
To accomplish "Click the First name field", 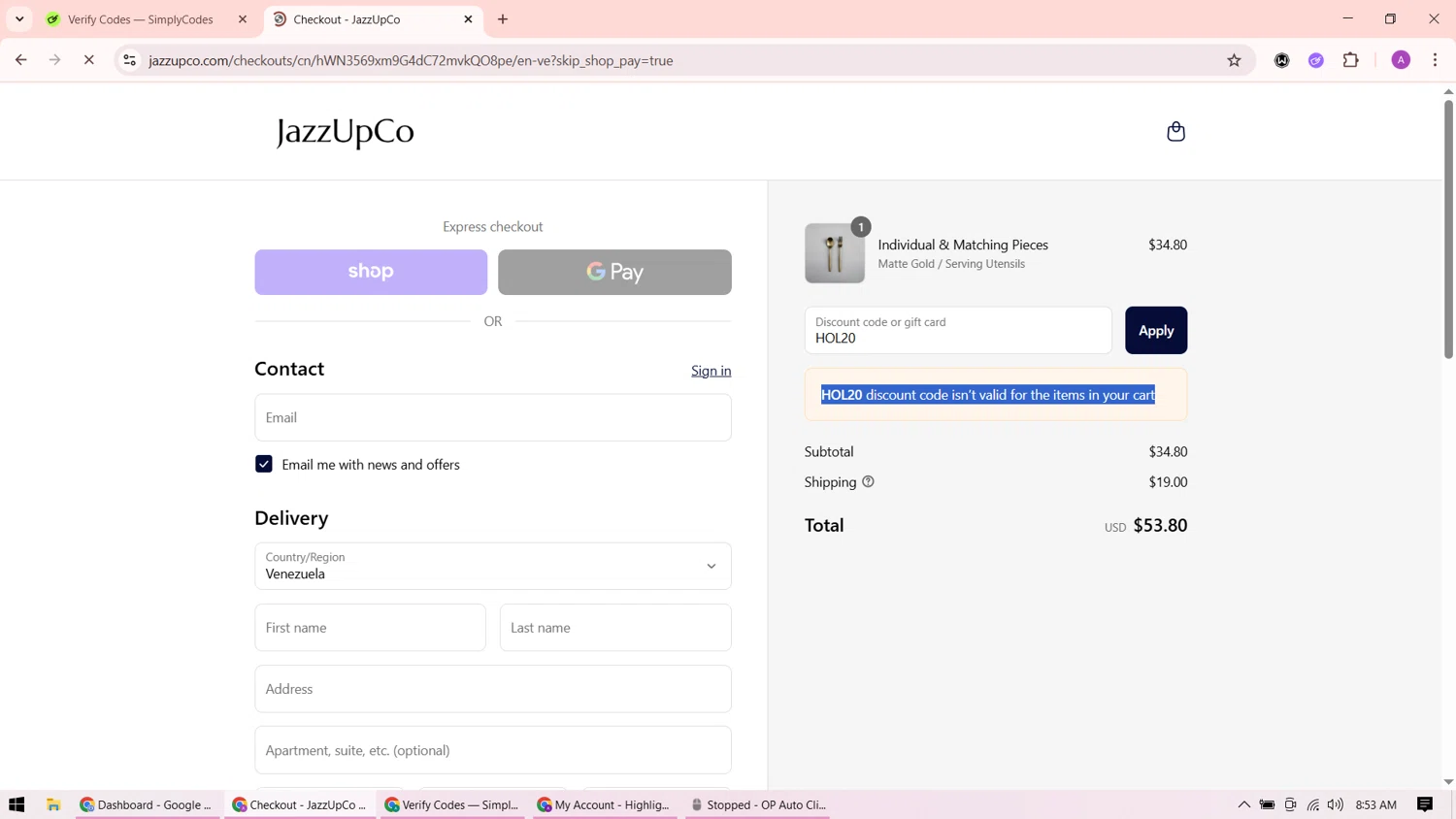I will 371,628.
